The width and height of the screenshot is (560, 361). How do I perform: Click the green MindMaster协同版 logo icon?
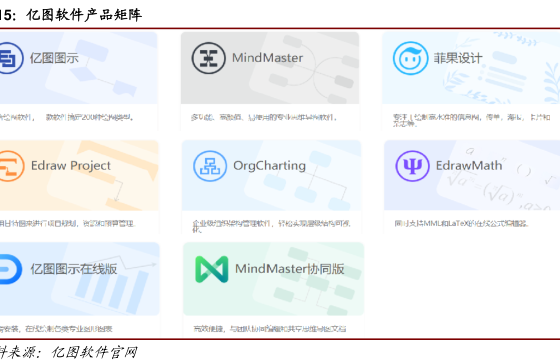tap(212, 269)
